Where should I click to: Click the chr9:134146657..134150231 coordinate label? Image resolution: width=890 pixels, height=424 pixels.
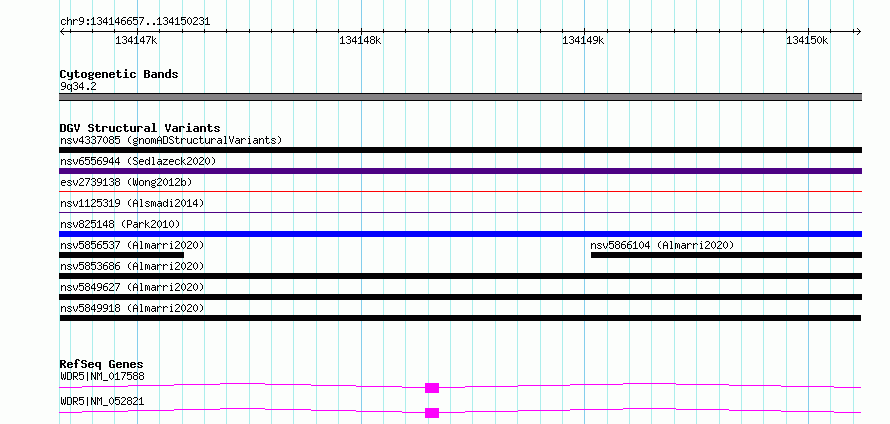click(x=135, y=22)
